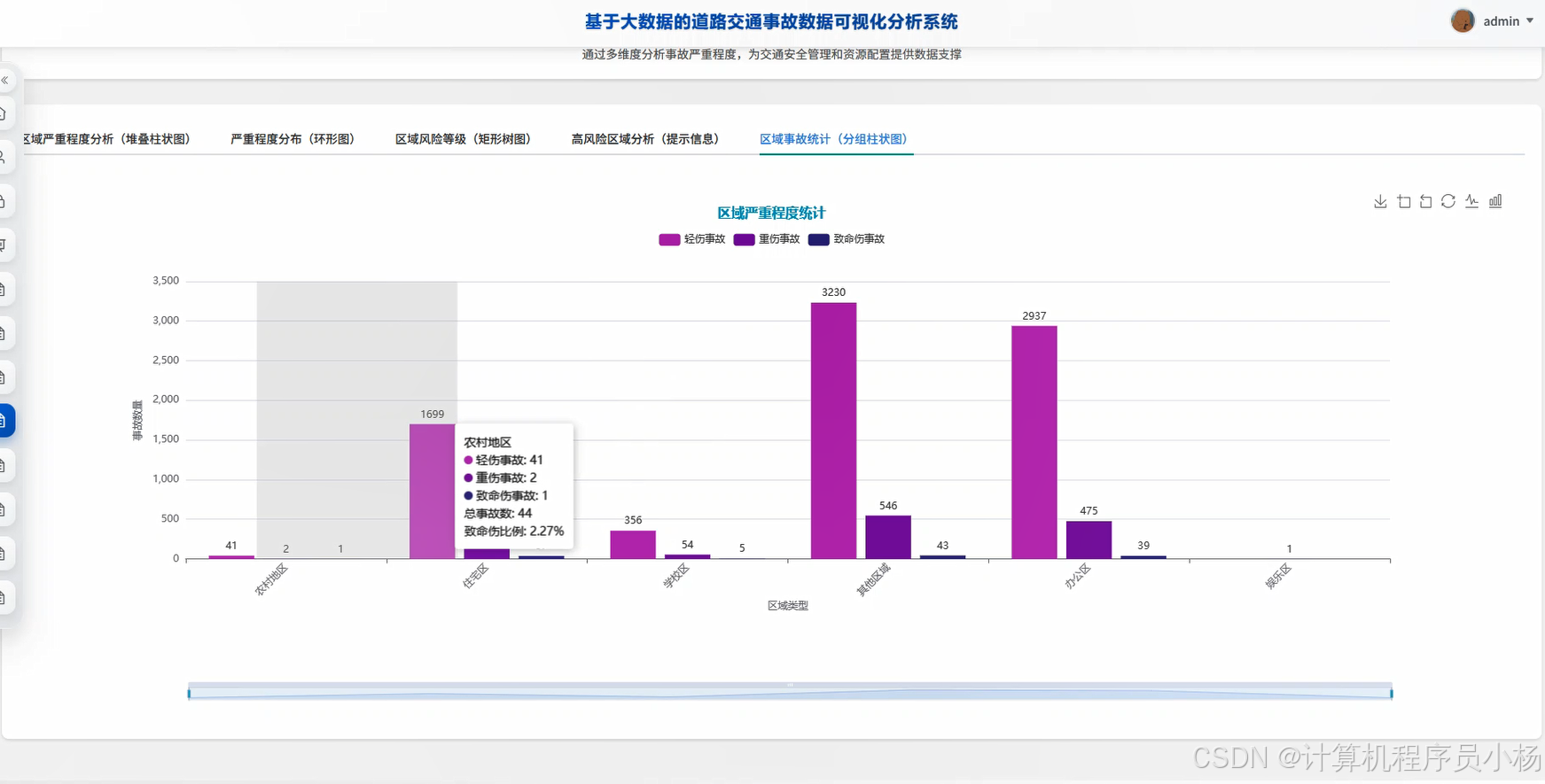
Task: Activate the area zoom tool
Action: [1404, 201]
